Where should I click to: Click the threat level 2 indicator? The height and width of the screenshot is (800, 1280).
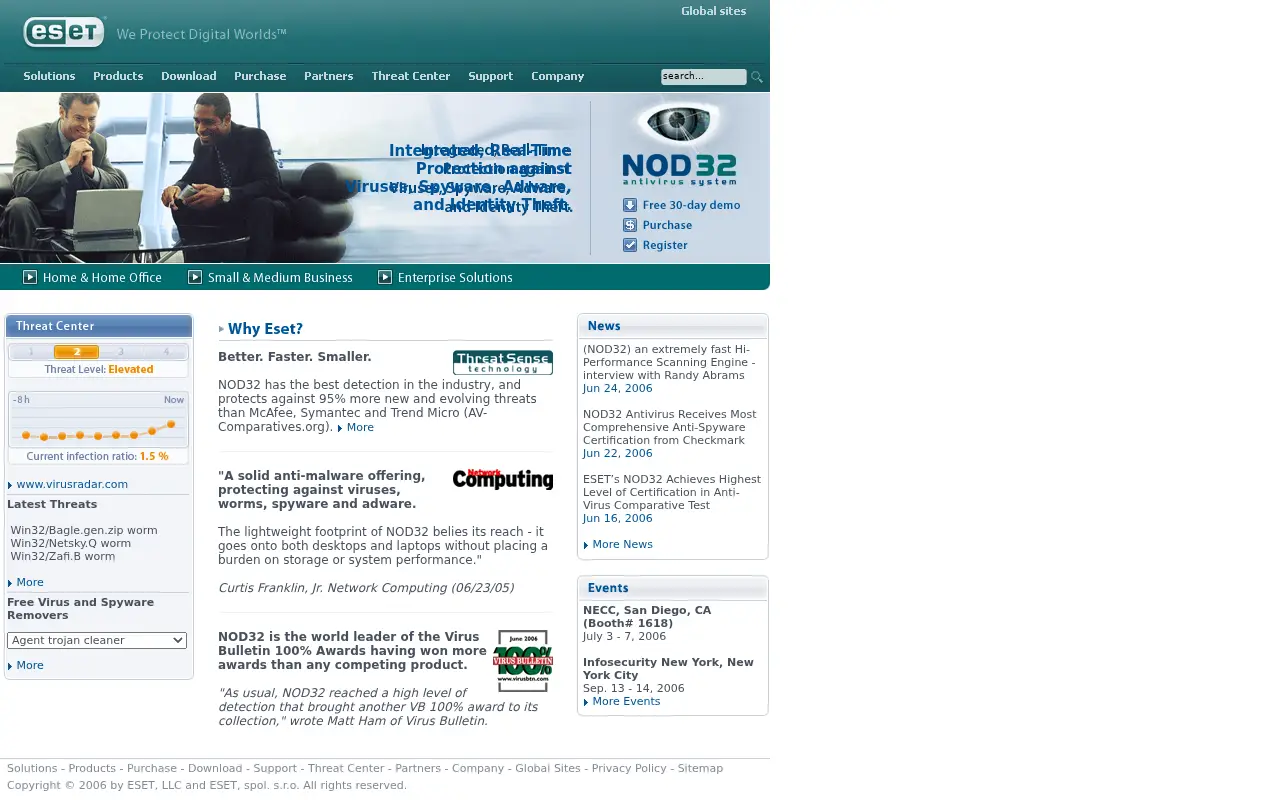[76, 352]
